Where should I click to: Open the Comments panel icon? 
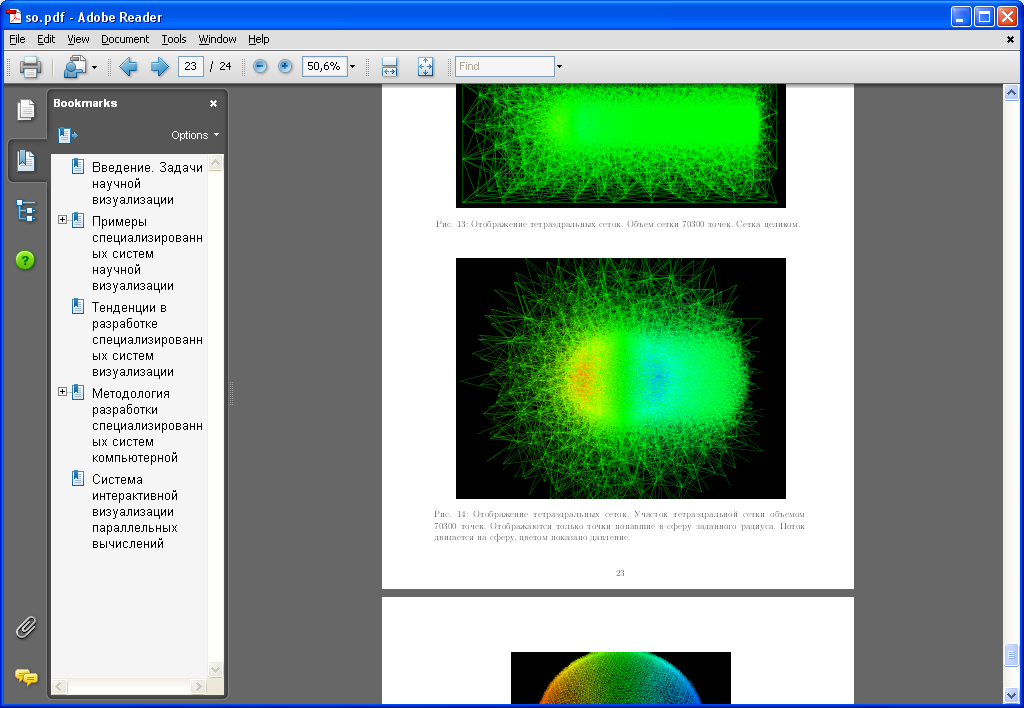click(26, 677)
